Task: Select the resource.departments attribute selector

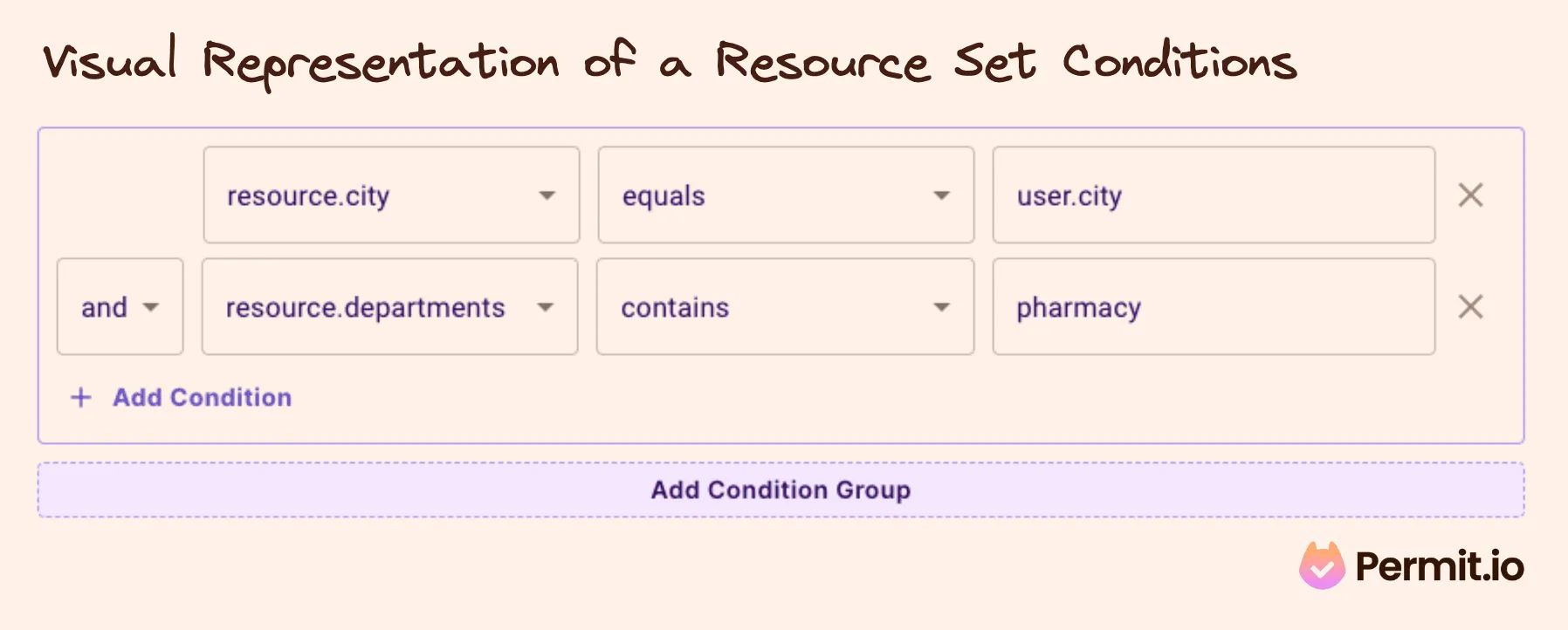Action: point(390,307)
